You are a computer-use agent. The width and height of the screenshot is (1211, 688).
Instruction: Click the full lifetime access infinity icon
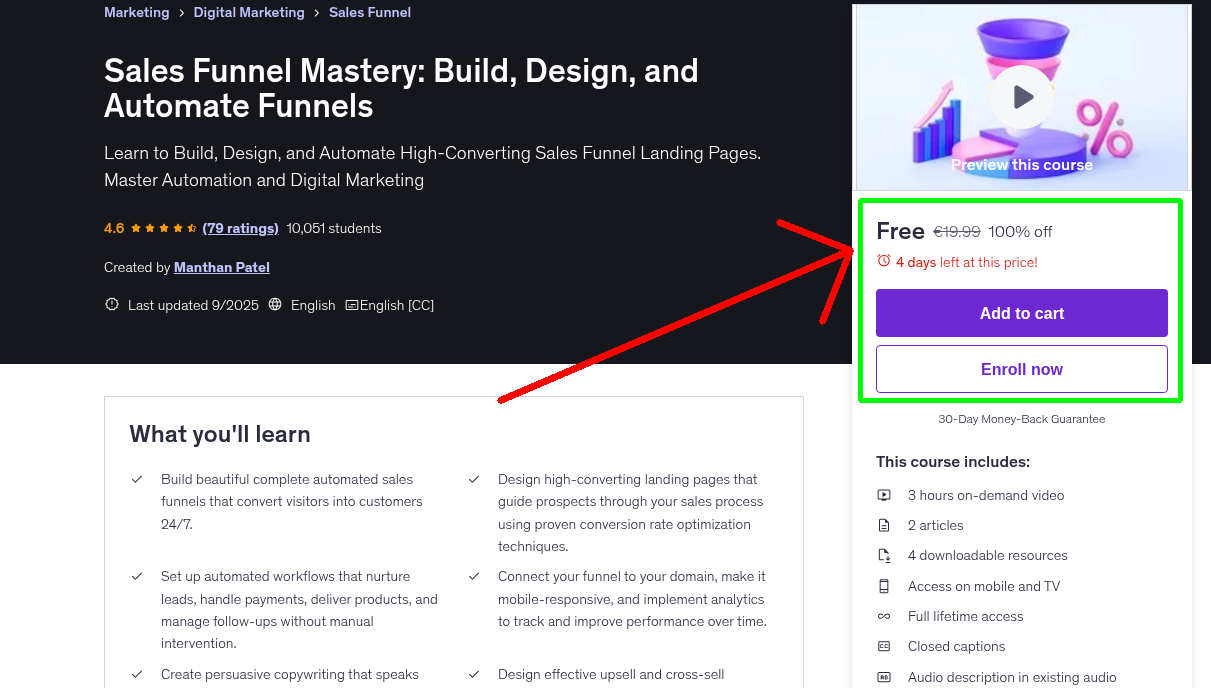click(884, 616)
